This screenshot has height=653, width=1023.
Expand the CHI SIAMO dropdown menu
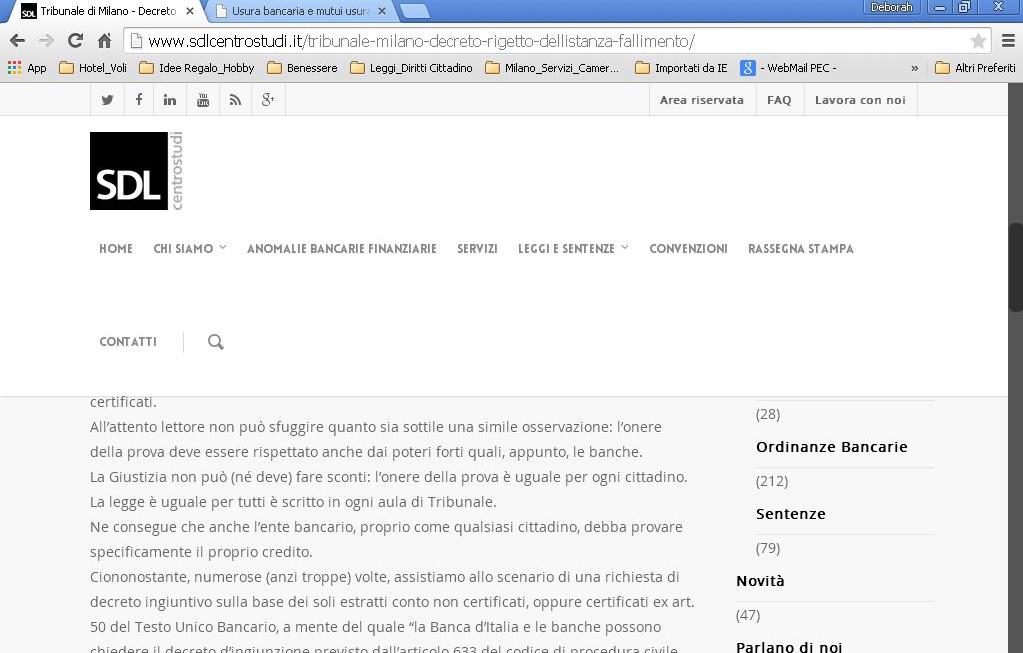click(190, 249)
